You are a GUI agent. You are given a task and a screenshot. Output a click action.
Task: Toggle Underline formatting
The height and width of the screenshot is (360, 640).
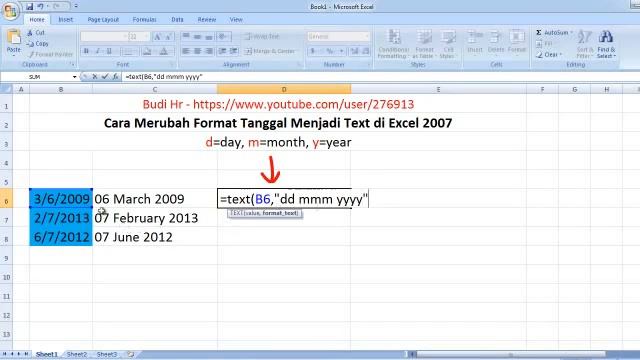pyautogui.click(x=109, y=51)
